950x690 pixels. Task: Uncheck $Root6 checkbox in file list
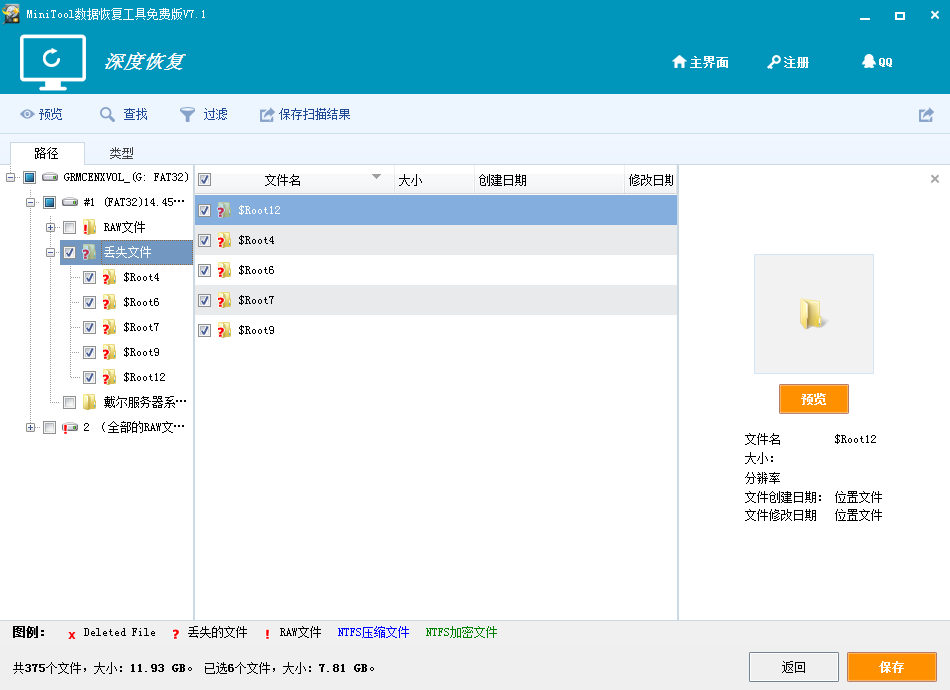(205, 270)
